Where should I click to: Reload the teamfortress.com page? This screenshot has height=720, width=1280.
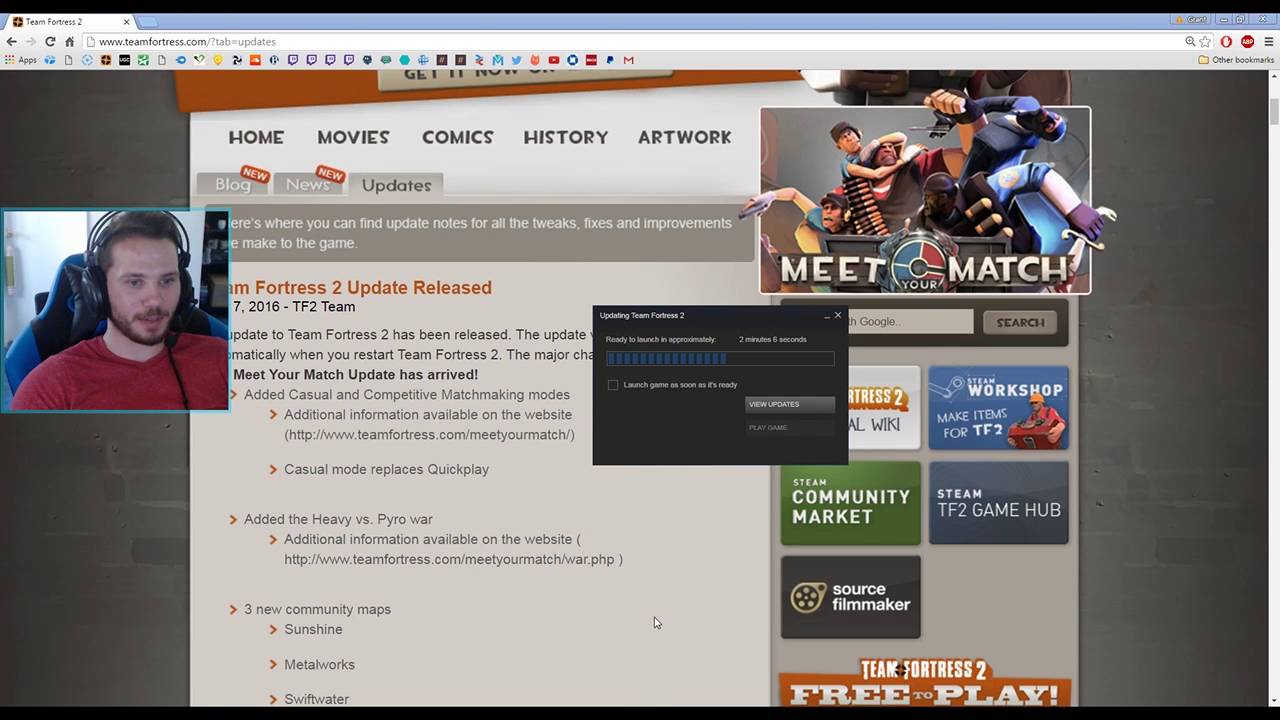pos(50,41)
